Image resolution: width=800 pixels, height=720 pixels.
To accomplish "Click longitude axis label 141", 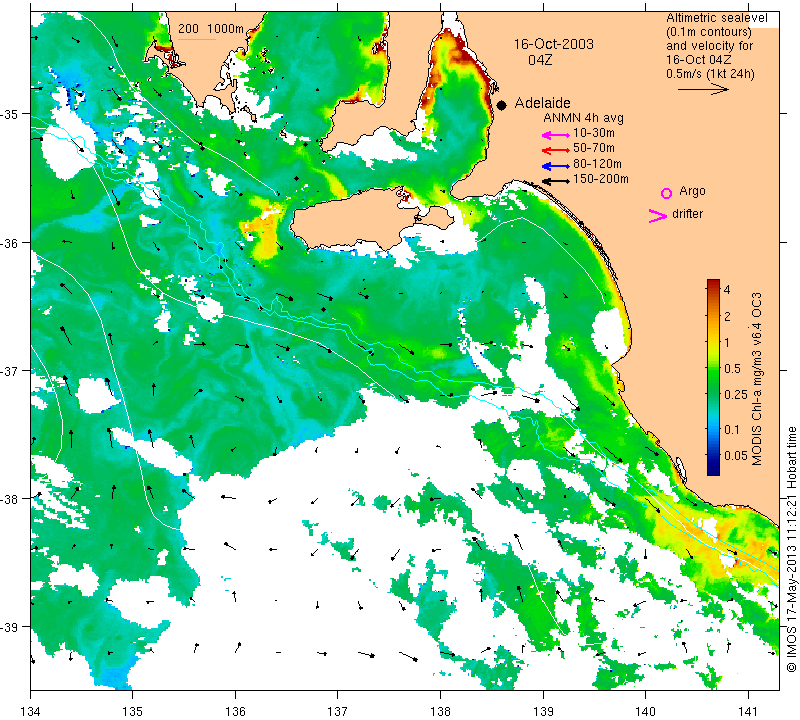I will point(748,711).
